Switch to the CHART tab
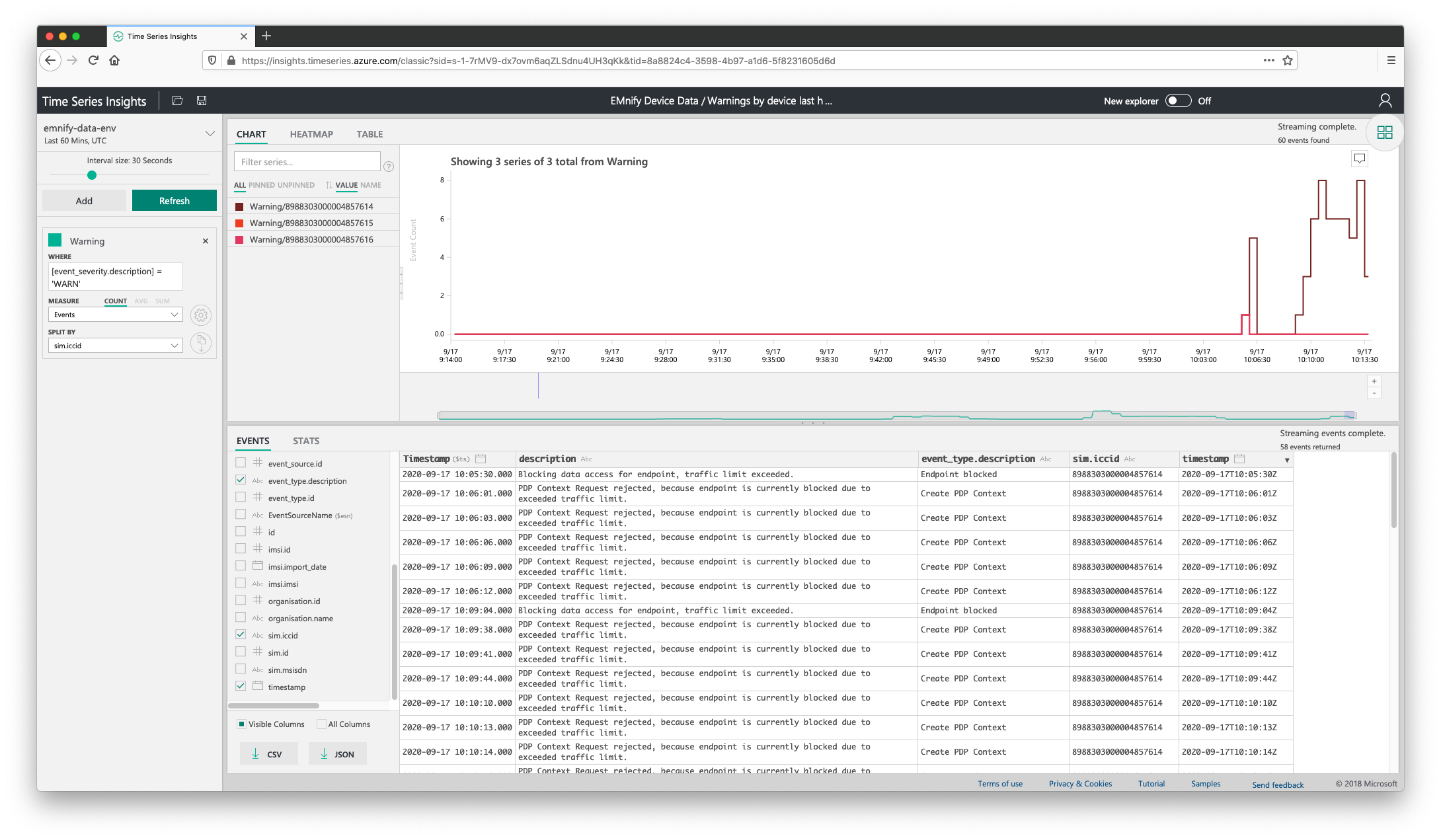 (251, 134)
